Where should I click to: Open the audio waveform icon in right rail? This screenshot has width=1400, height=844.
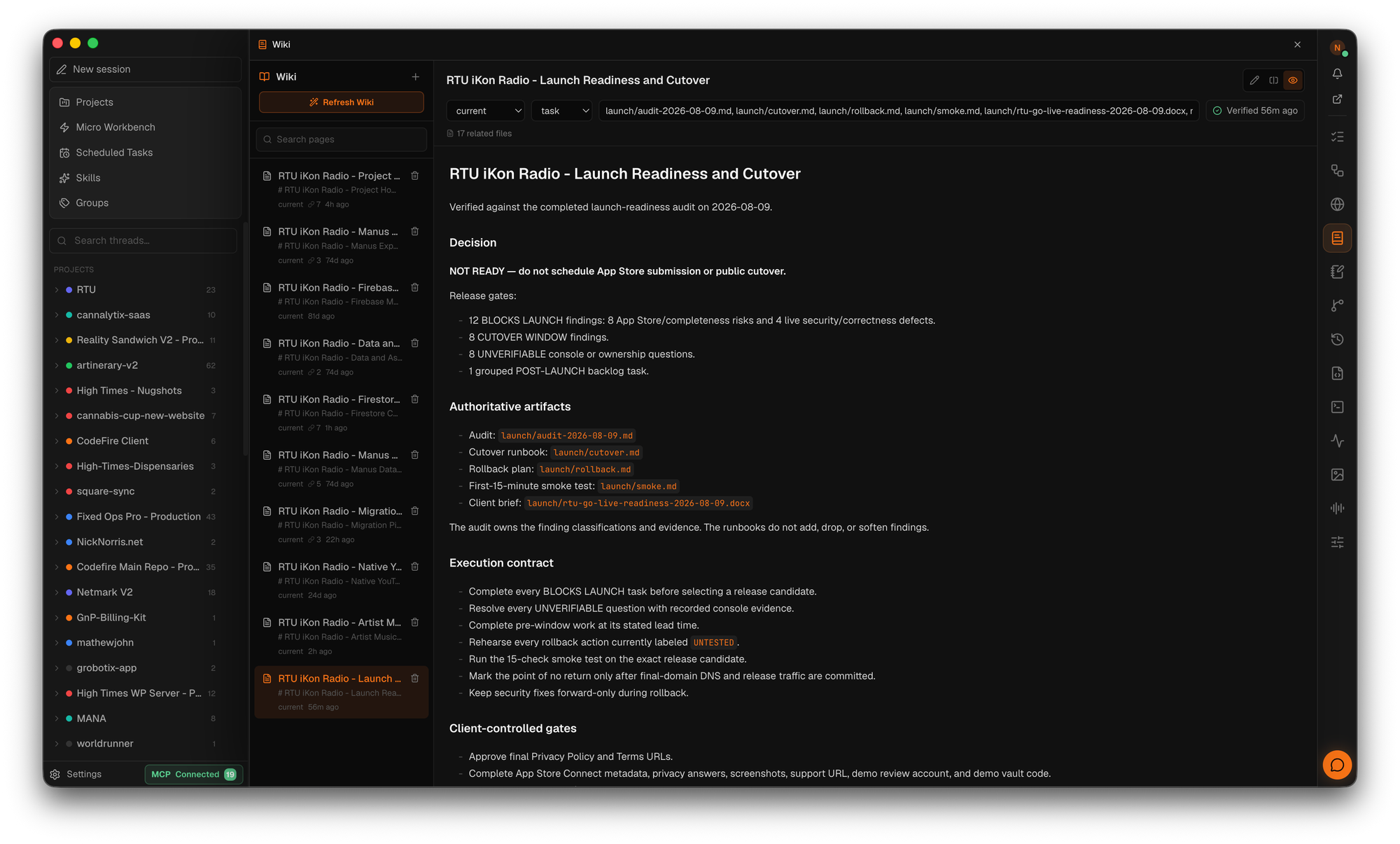1337,509
